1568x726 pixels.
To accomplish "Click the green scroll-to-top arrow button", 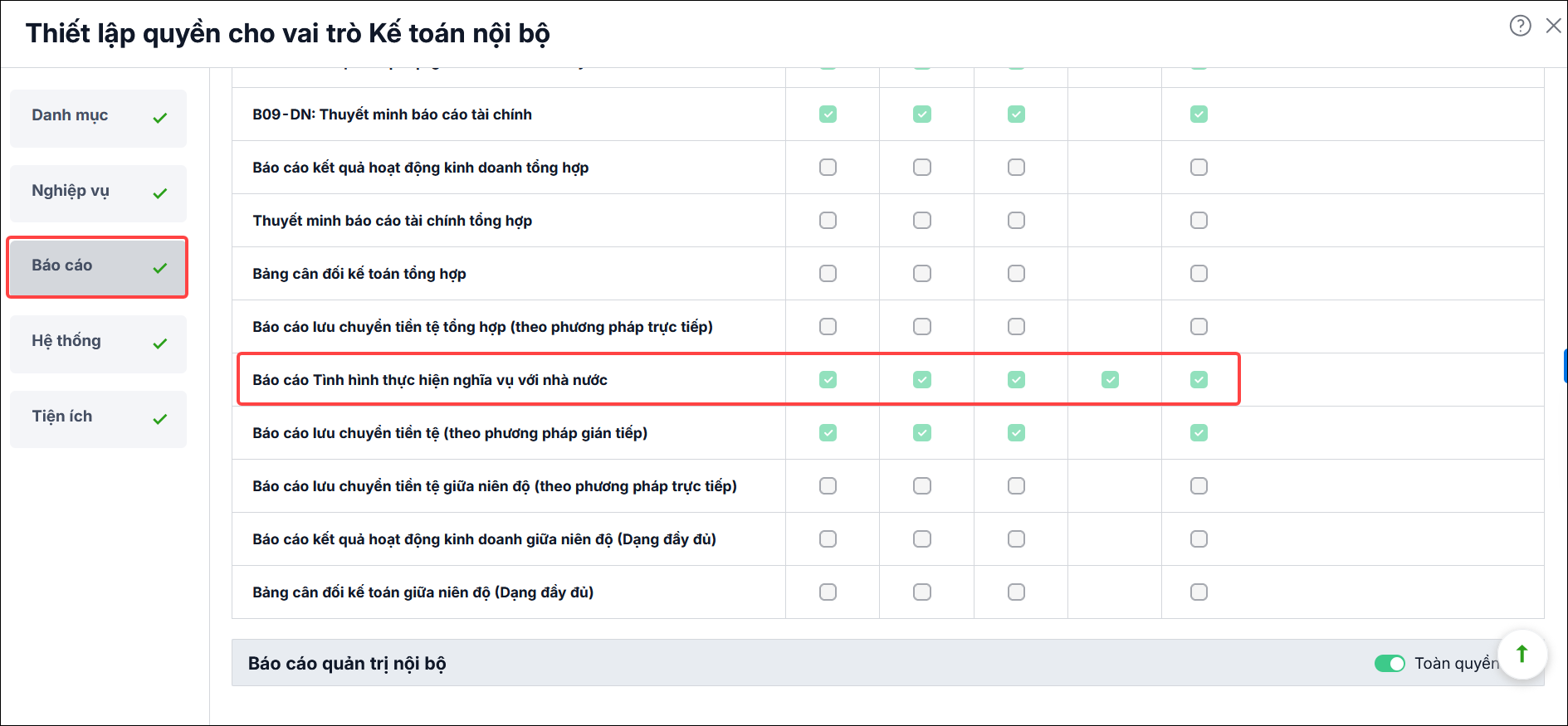I will coord(1522,655).
